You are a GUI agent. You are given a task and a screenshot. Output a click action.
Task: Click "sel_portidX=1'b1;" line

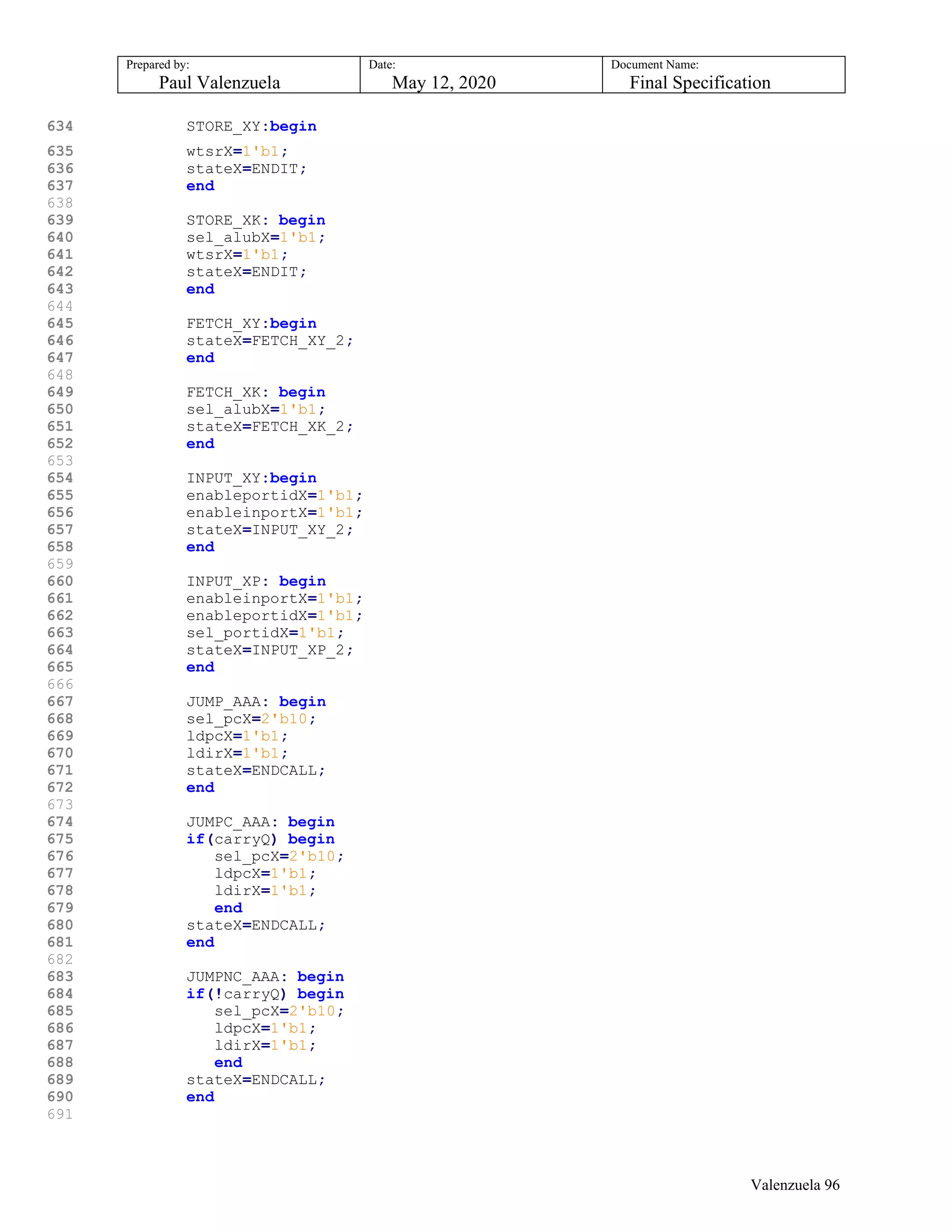[265, 633]
